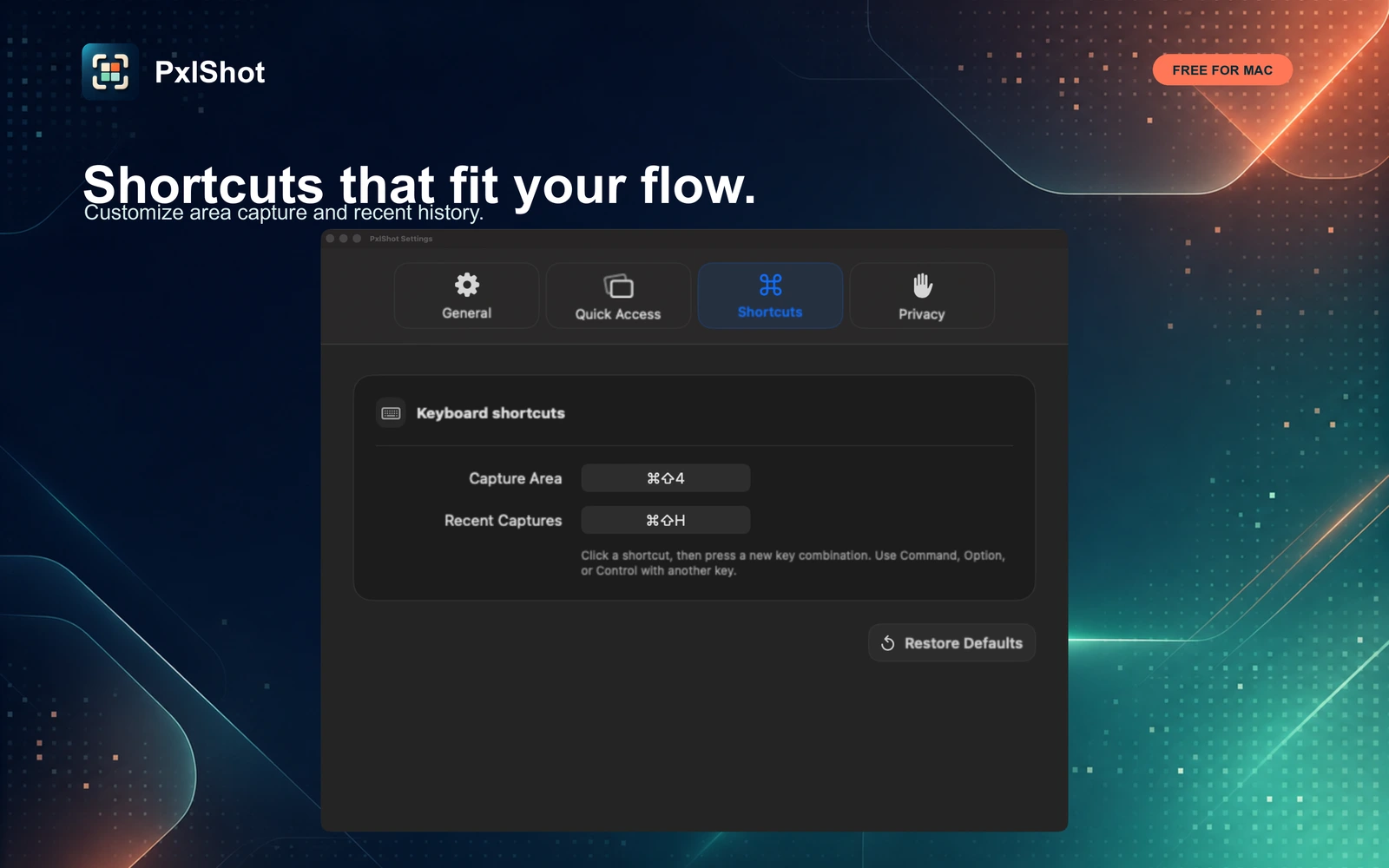Switch to the Quick Access tab

[x=618, y=296]
